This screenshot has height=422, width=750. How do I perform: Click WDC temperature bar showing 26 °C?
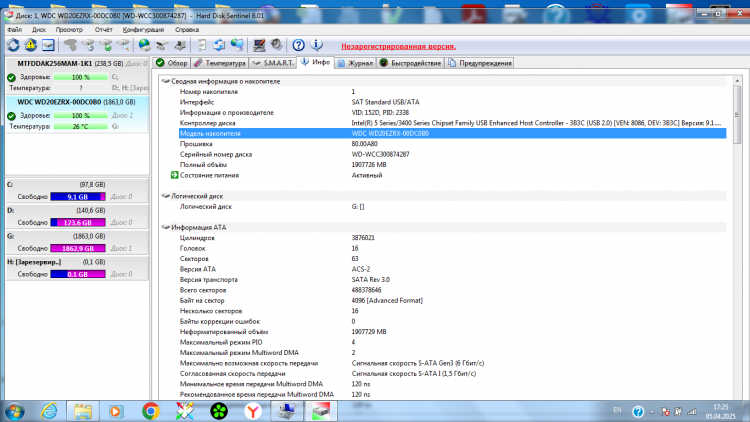80,127
